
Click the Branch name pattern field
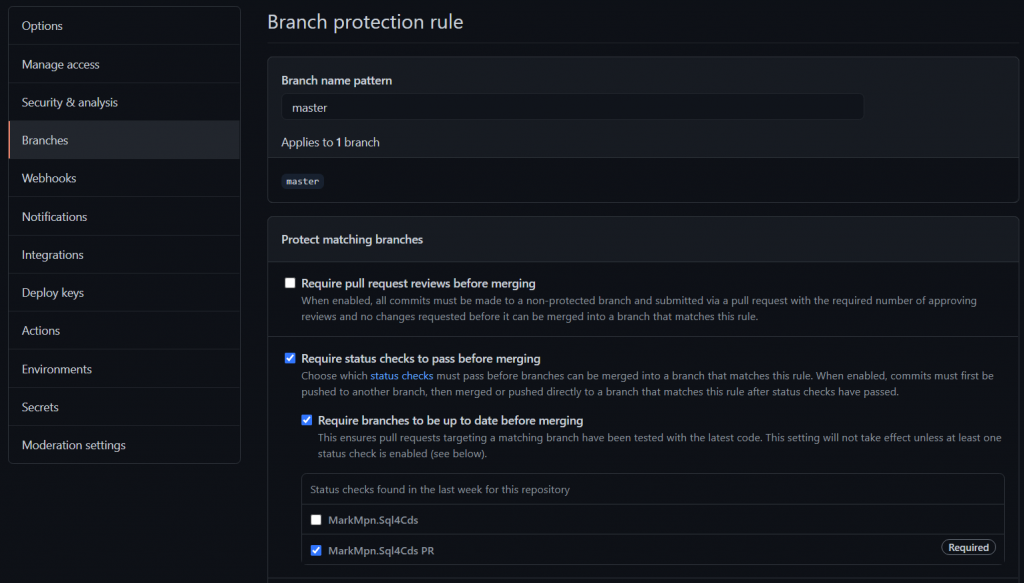(572, 107)
